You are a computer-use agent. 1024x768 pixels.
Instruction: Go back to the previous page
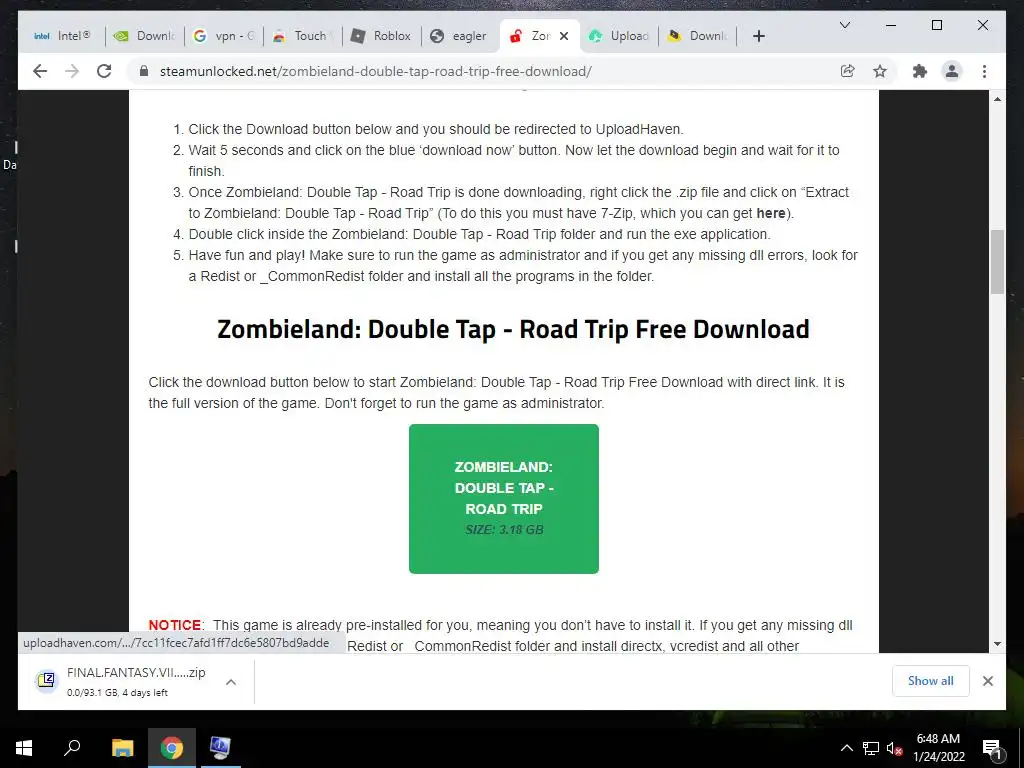coord(40,71)
